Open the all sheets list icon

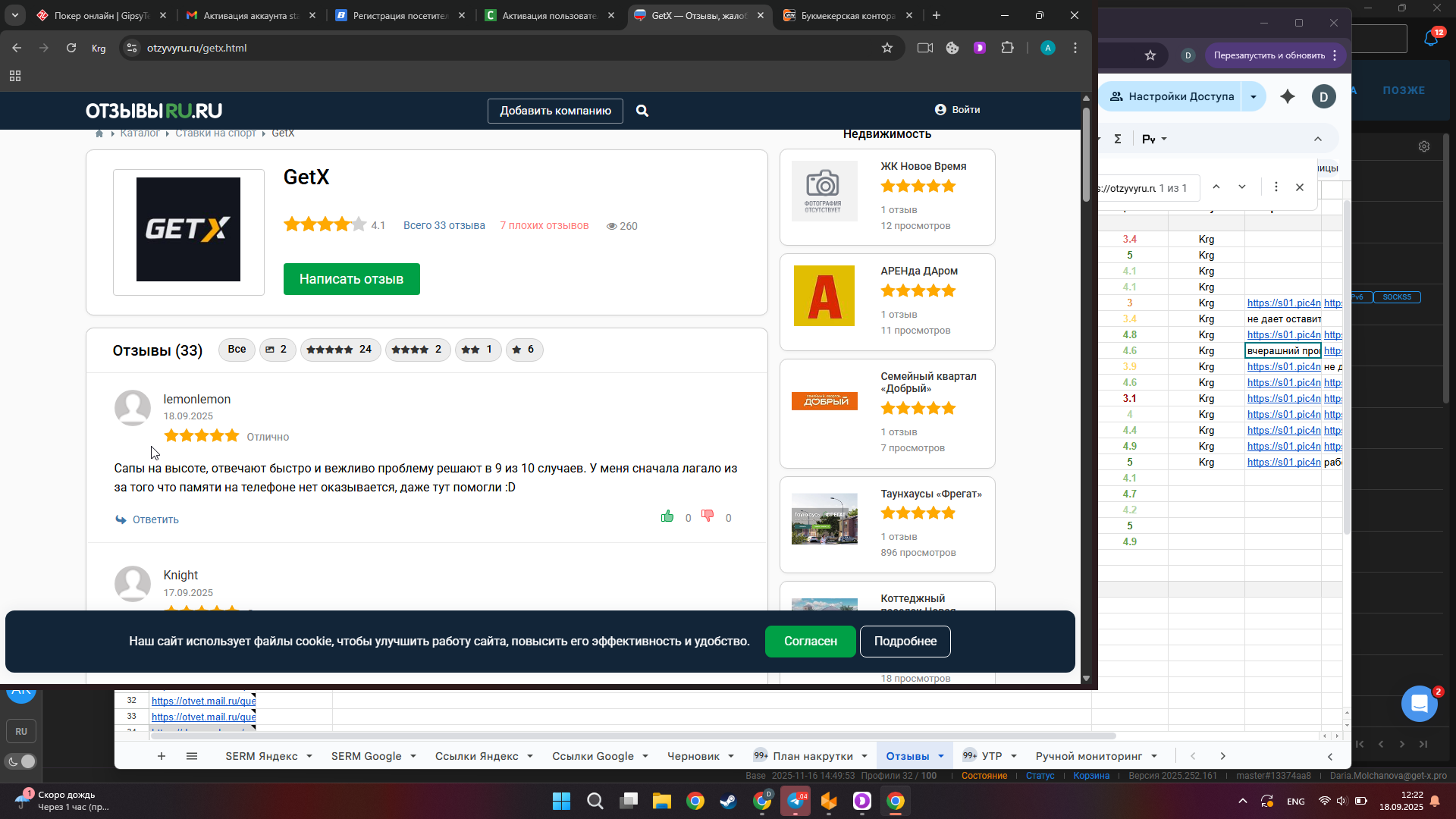(x=192, y=756)
